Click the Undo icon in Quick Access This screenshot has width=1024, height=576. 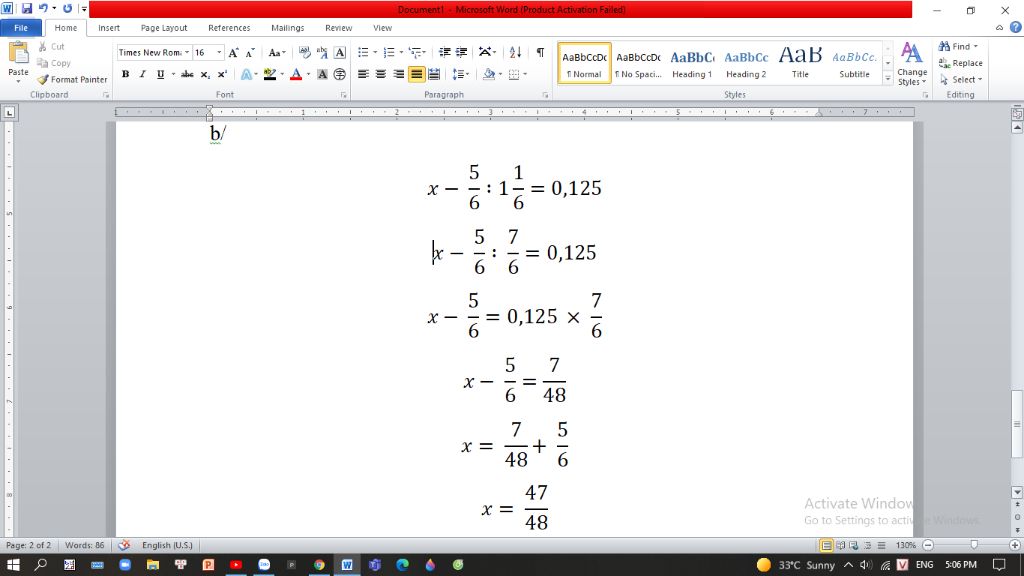(42, 8)
